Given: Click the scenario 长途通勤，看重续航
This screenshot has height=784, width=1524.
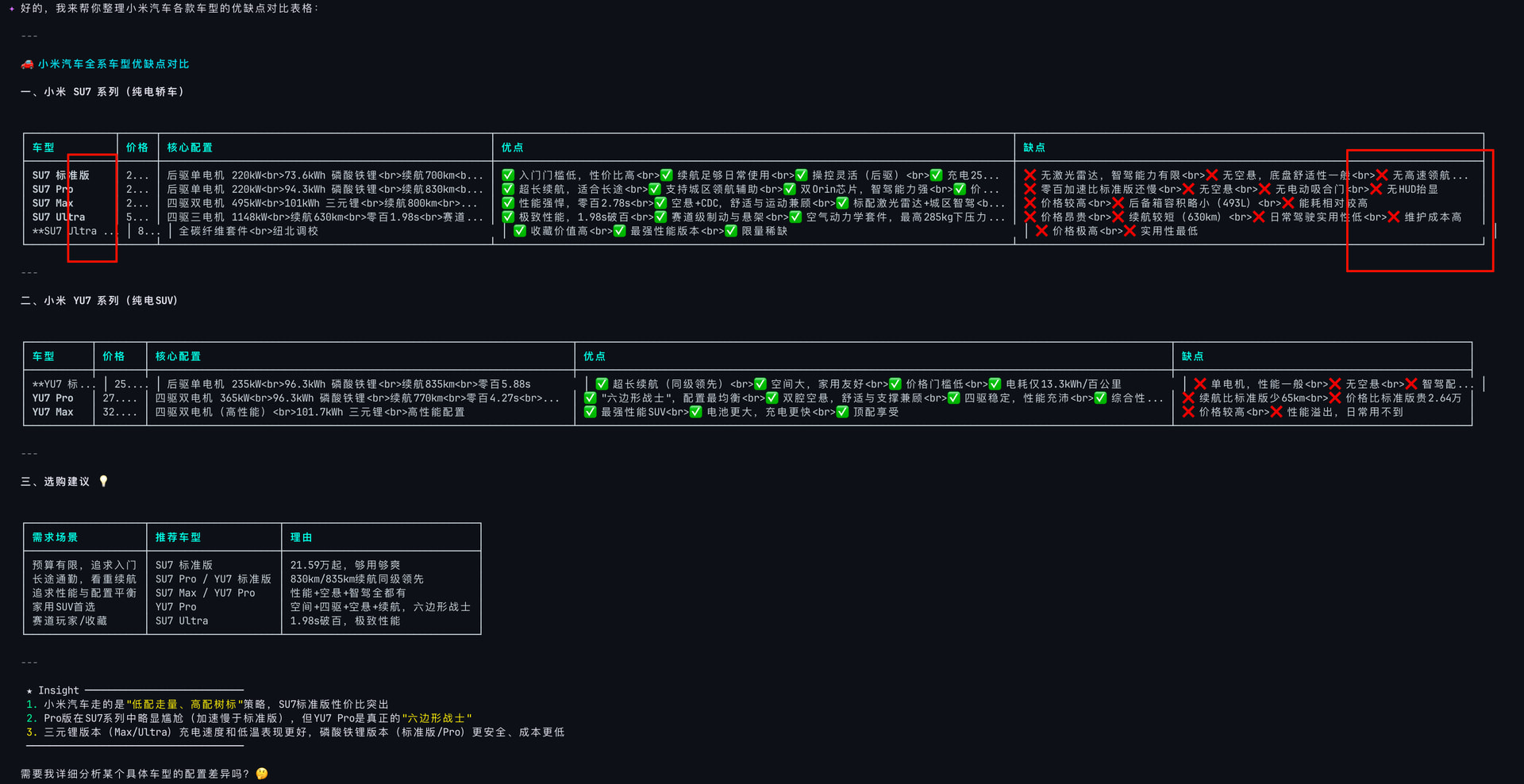Looking at the screenshot, I should coord(85,579).
